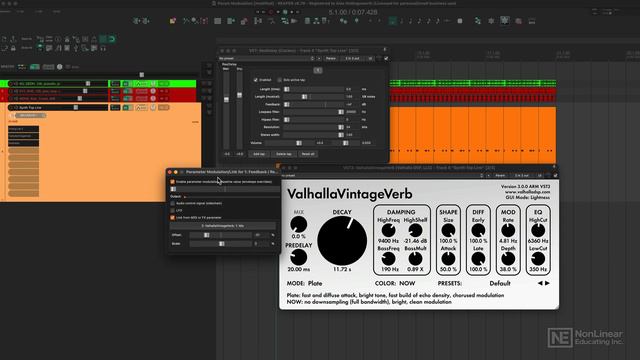Go to previous Valhalla preset with left arrow

click(540, 283)
